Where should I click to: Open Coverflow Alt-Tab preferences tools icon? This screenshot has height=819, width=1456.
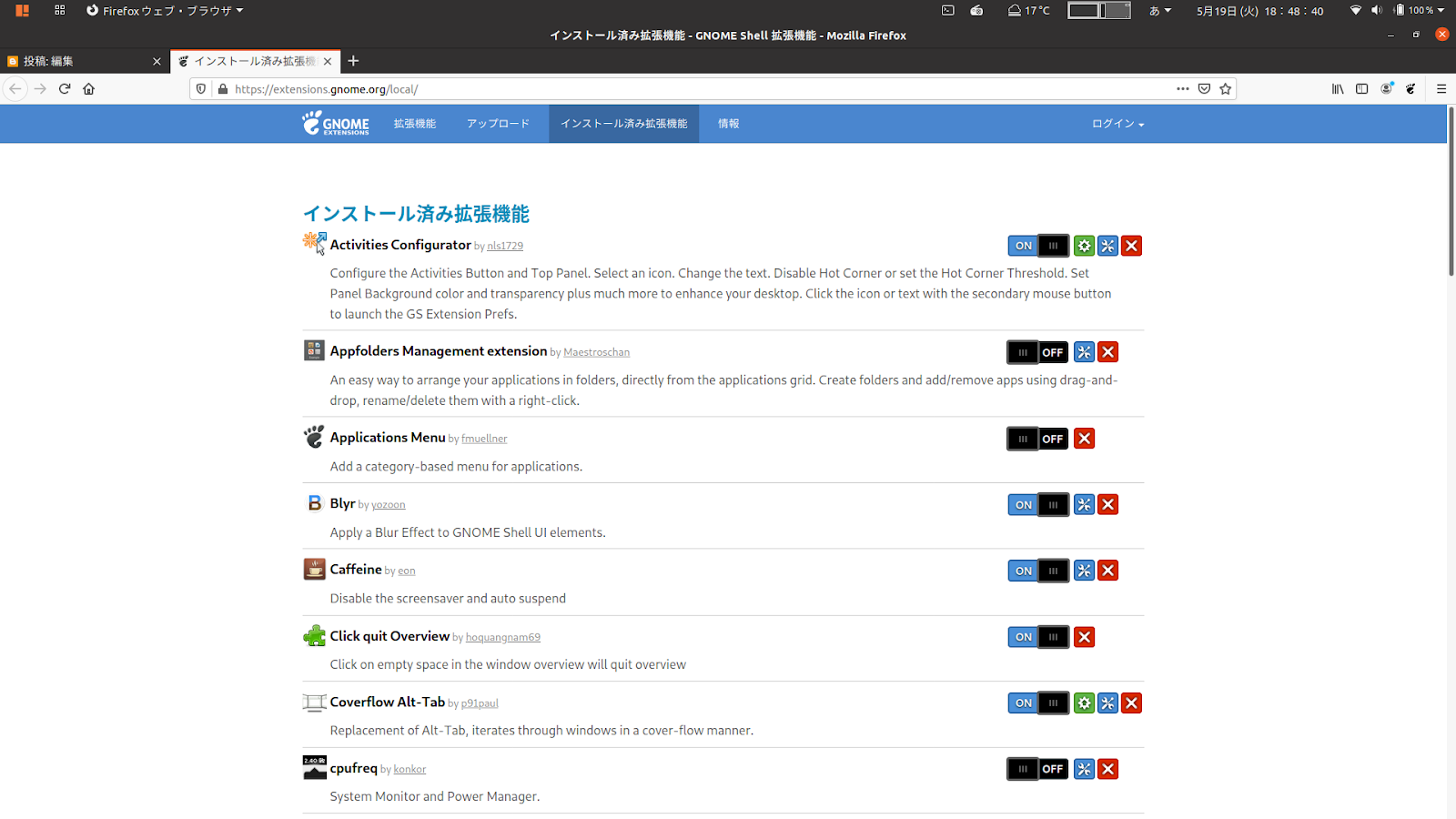click(1107, 703)
